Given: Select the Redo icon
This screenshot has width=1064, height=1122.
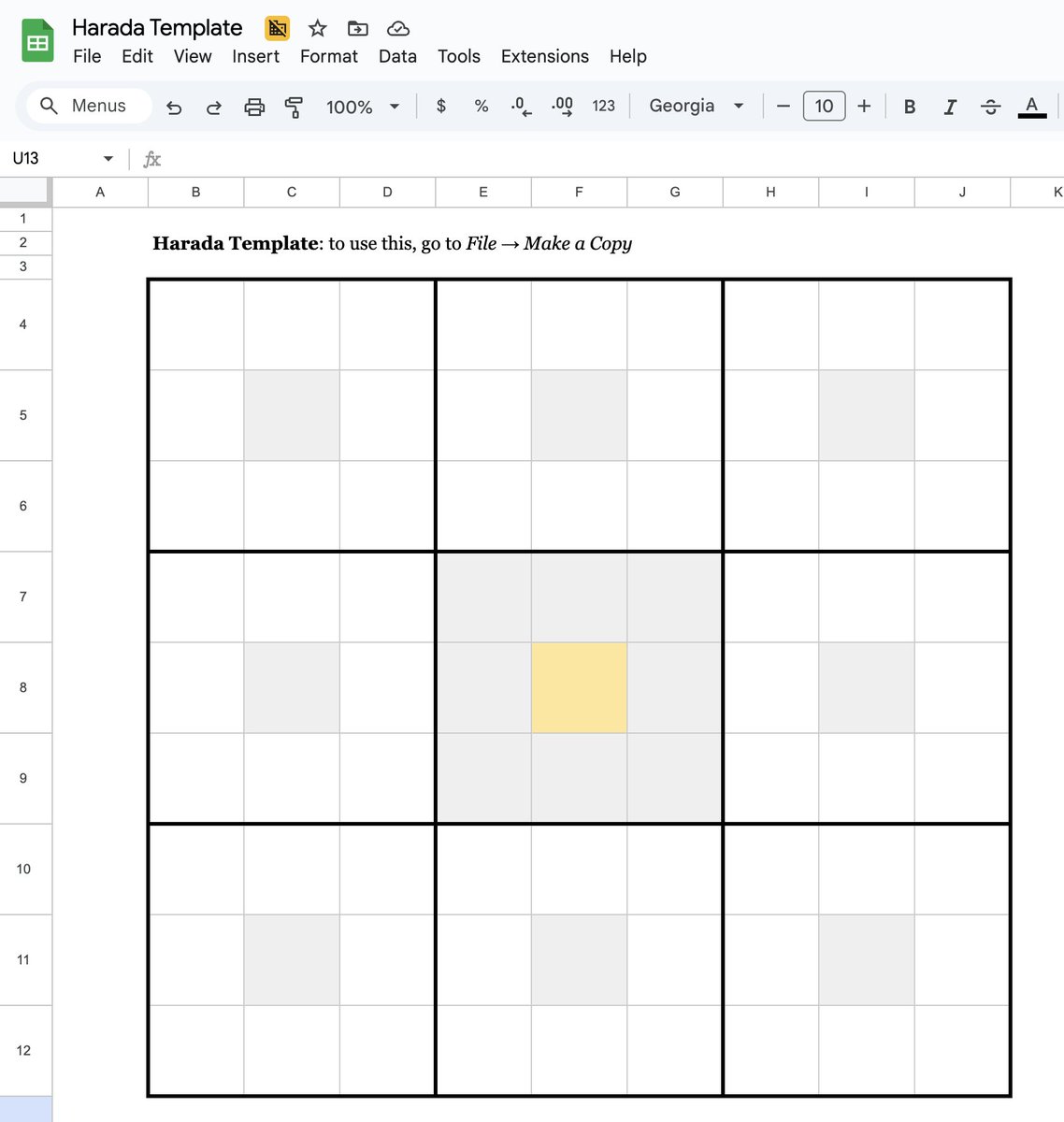Looking at the screenshot, I should pos(213,106).
